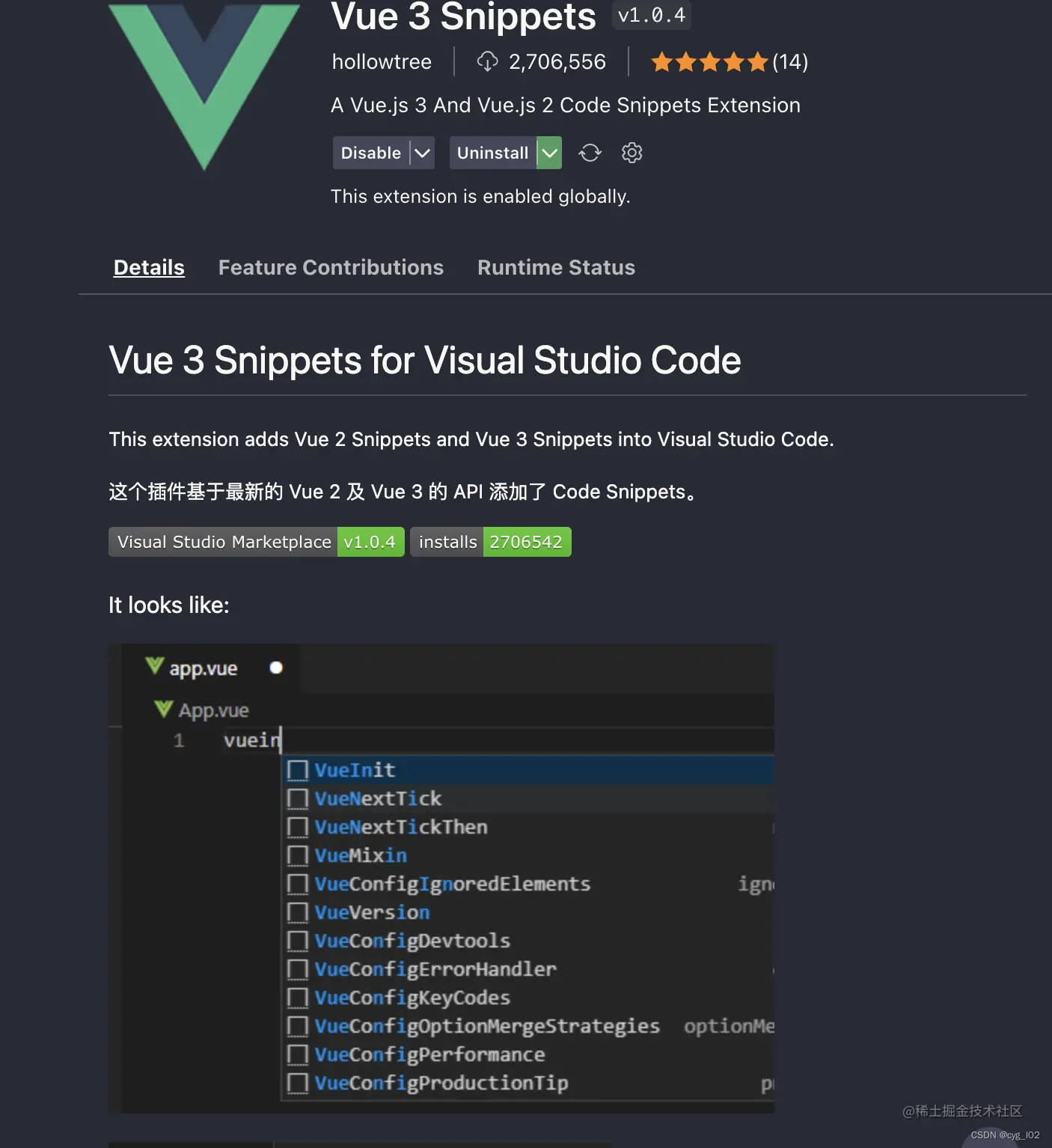Click the snippet icon beside VueMixin

tap(298, 855)
